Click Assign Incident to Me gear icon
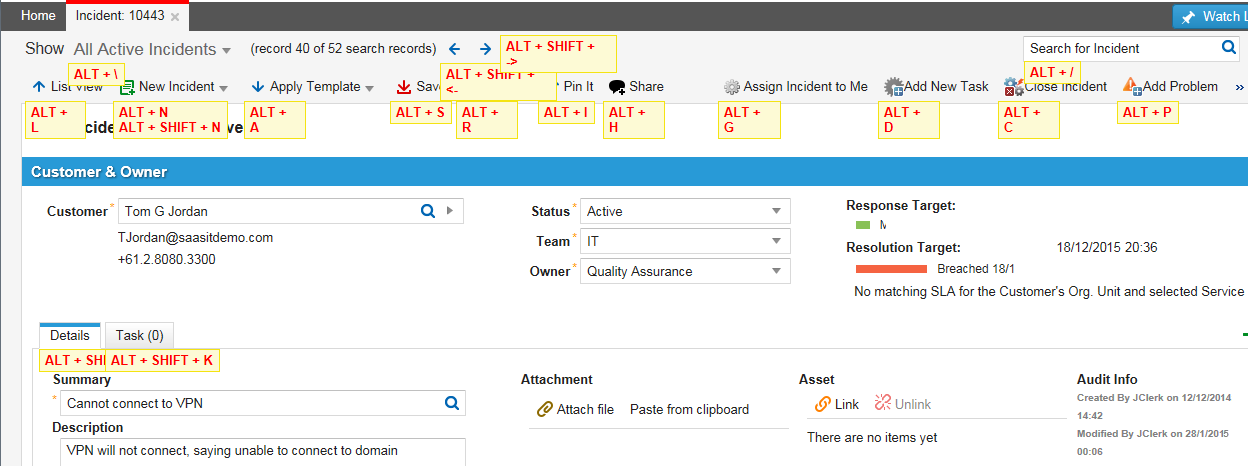Viewport: 1248px width, 466px height. click(732, 87)
